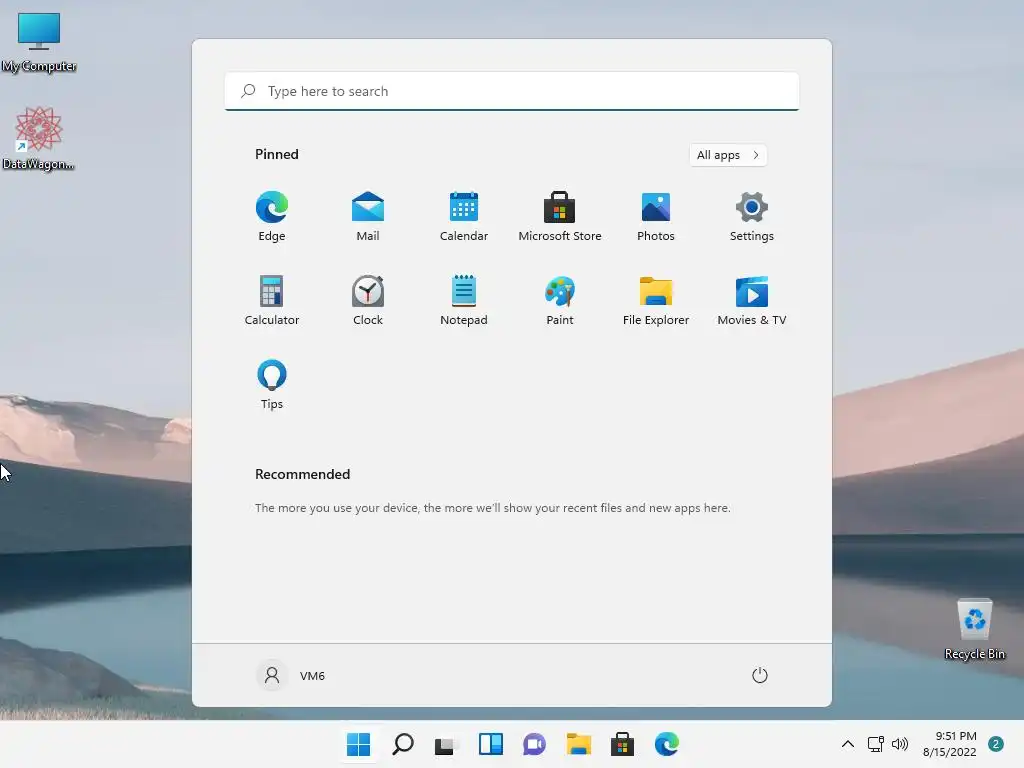Open Microsoft Store in Pinned section
The height and width of the screenshot is (768, 1024).
click(x=560, y=216)
